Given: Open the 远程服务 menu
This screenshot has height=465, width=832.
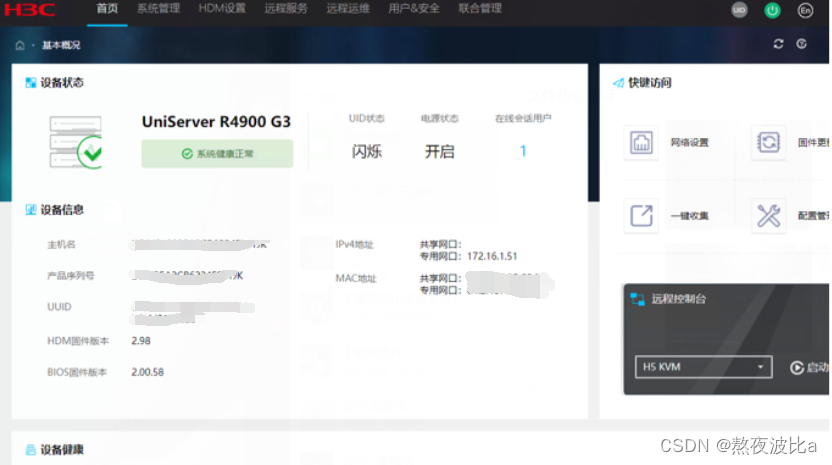Looking at the screenshot, I should point(286,8).
